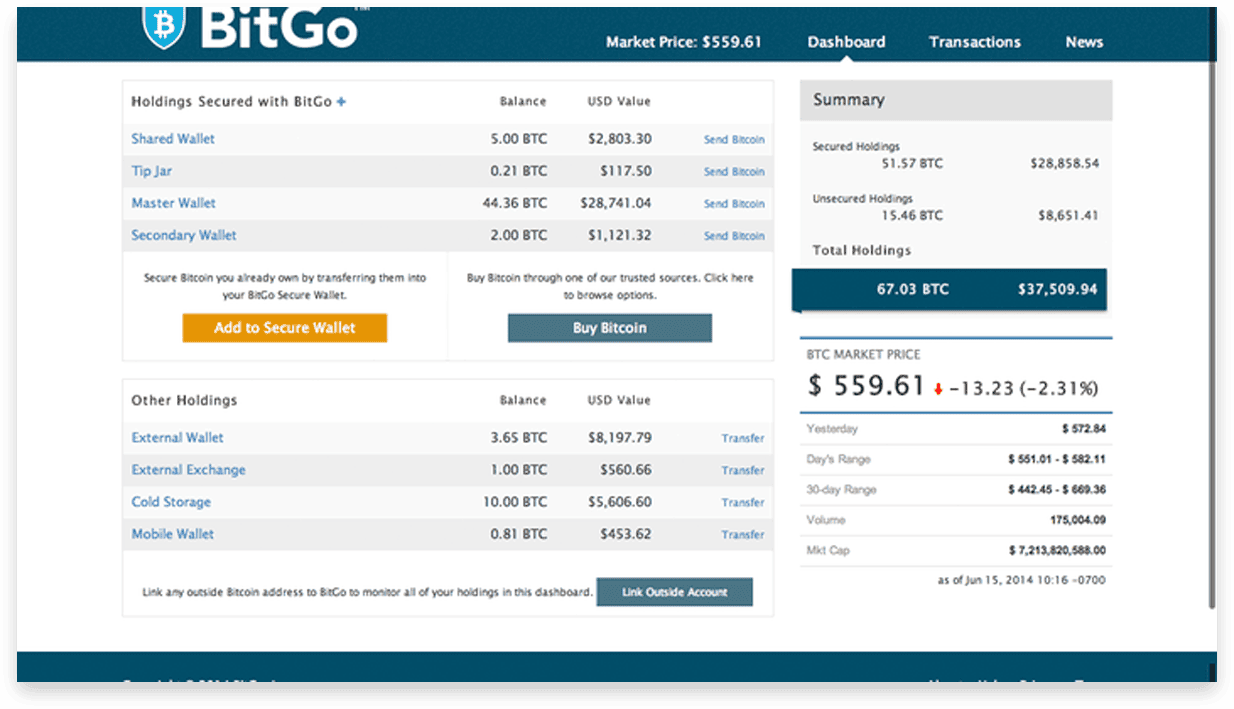Click the as of Jun 15, 2014 timestamp

pyautogui.click(x=1022, y=580)
